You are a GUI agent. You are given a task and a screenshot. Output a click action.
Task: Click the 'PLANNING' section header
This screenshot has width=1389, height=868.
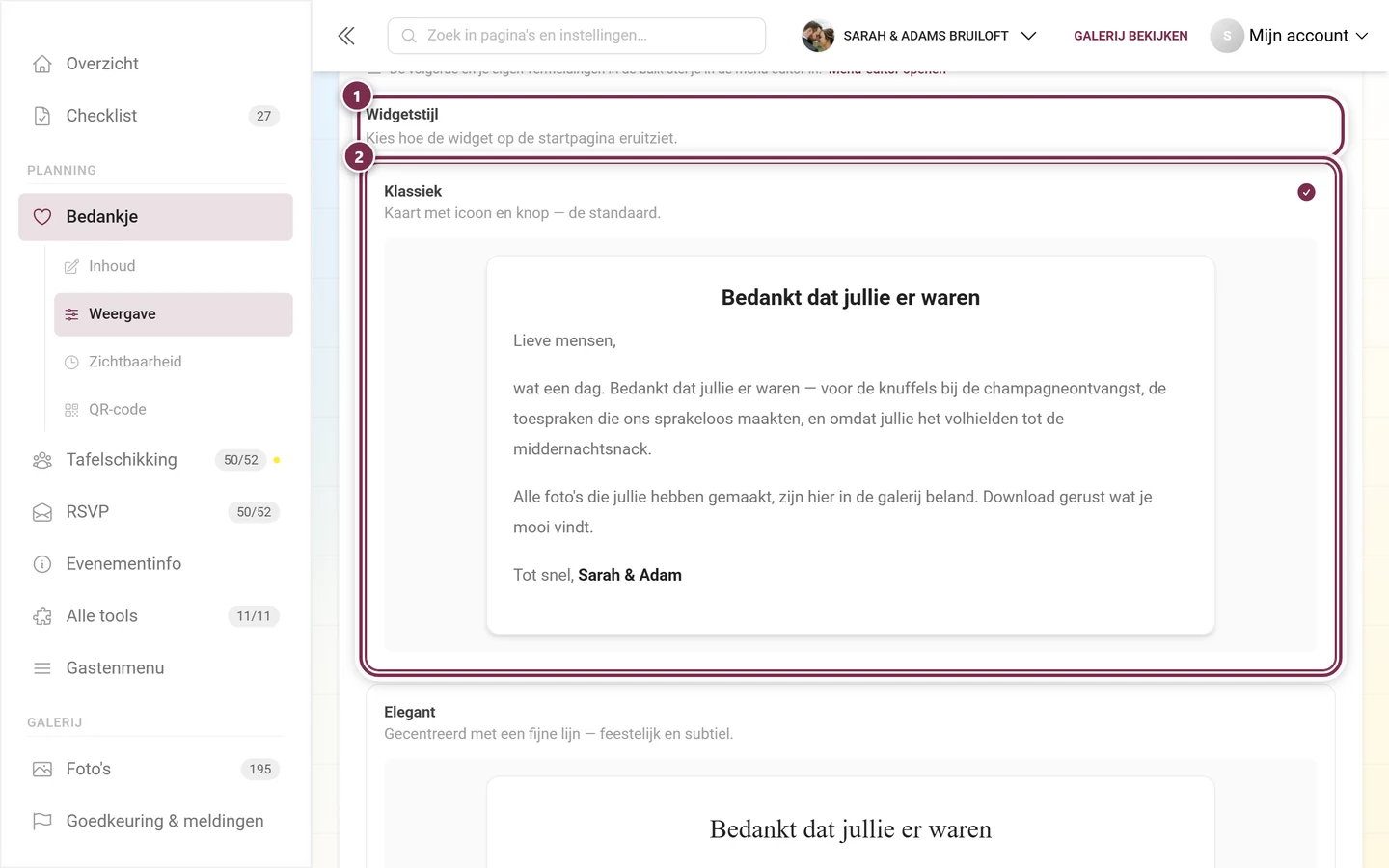pos(62,170)
